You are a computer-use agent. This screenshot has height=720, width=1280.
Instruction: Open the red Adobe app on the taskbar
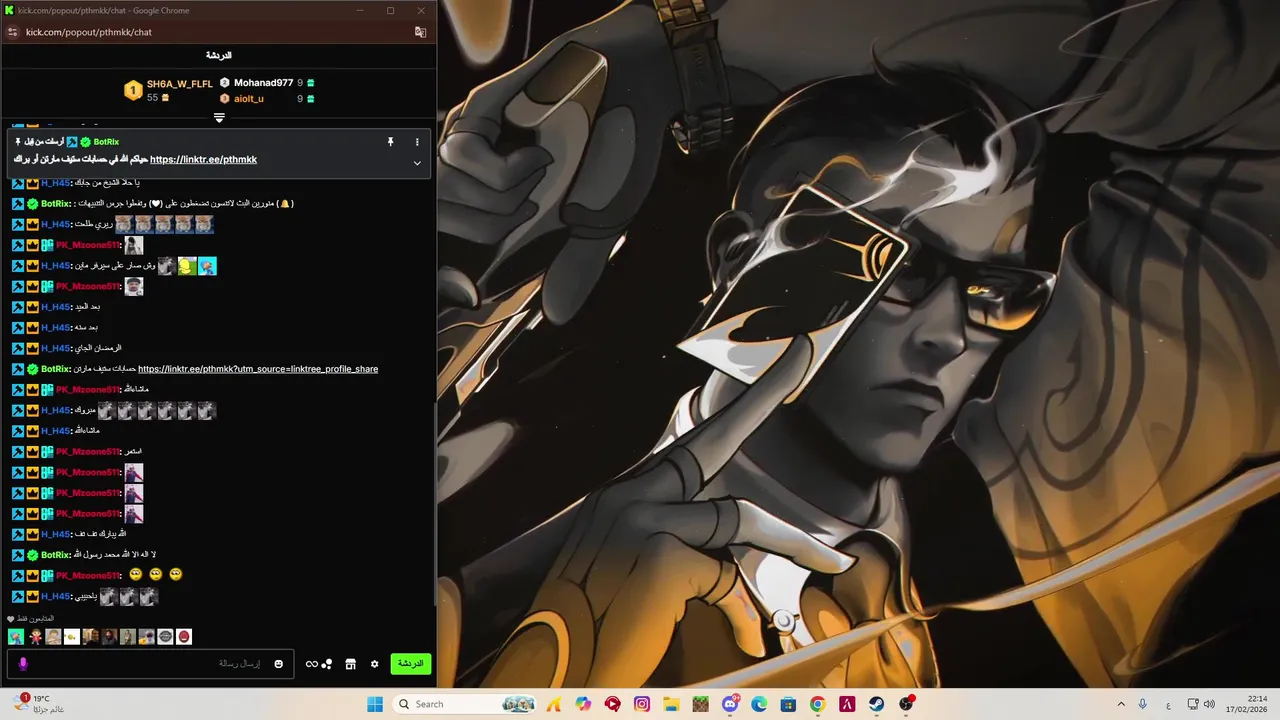point(847,704)
